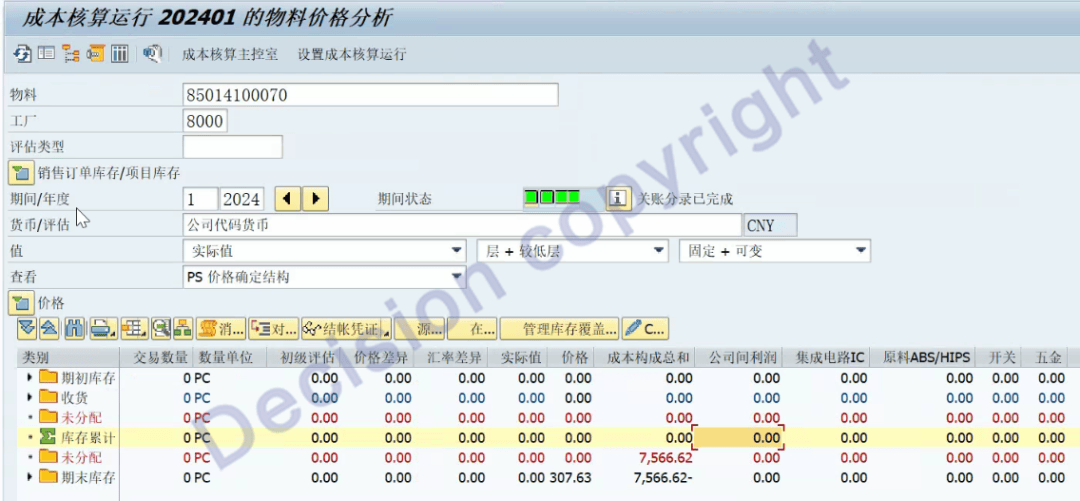Click the binoculars find icon in grid toolbar
Viewport: 1080px width, 501px height.
click(74, 328)
